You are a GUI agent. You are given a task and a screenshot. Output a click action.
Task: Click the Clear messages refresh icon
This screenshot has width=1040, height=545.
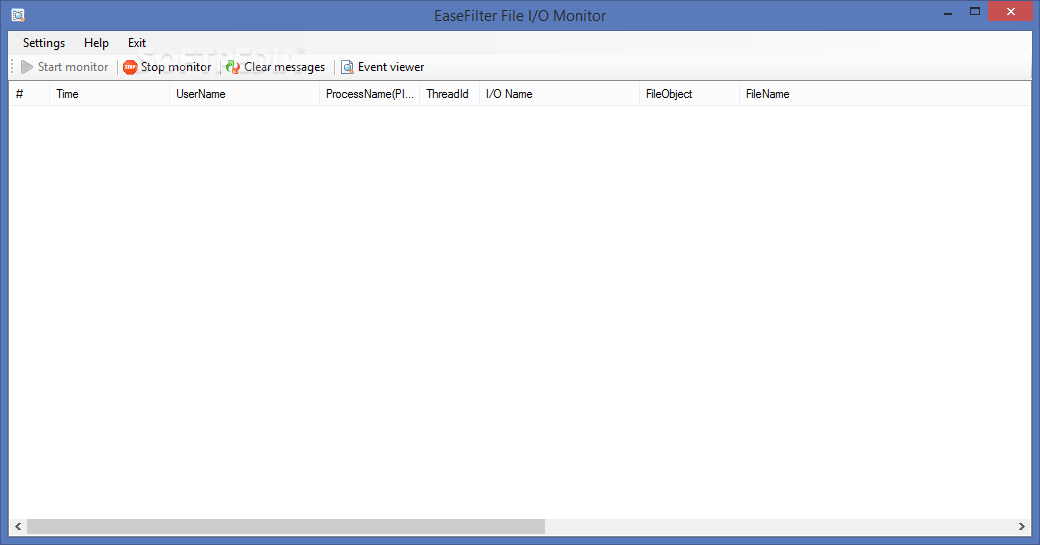(x=233, y=67)
